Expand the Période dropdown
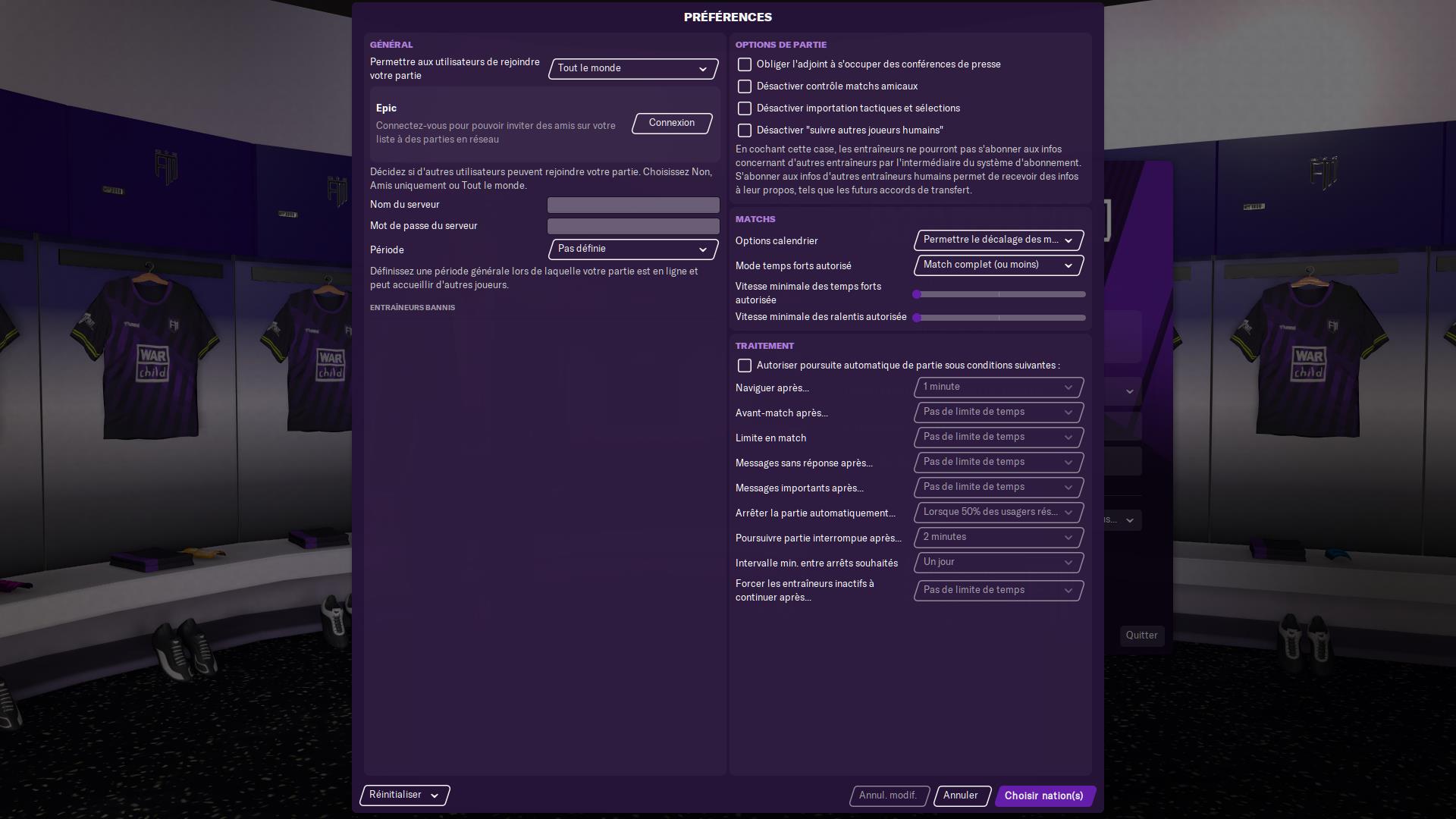This screenshot has width=1456, height=819. click(x=632, y=249)
